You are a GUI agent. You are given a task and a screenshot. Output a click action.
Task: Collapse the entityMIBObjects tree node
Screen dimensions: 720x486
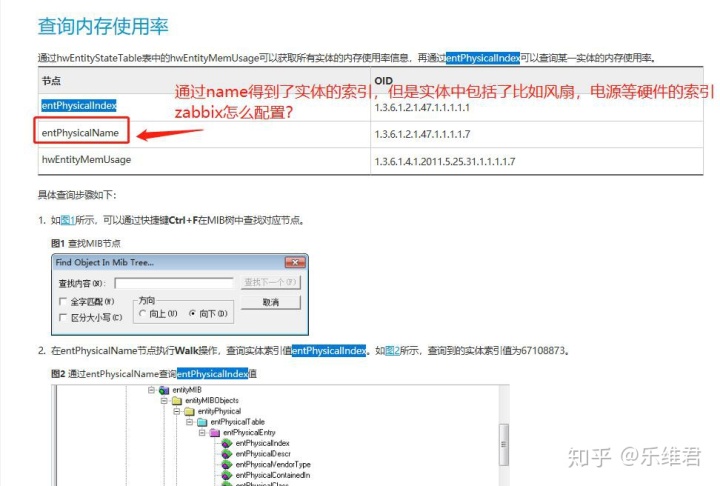click(x=164, y=401)
